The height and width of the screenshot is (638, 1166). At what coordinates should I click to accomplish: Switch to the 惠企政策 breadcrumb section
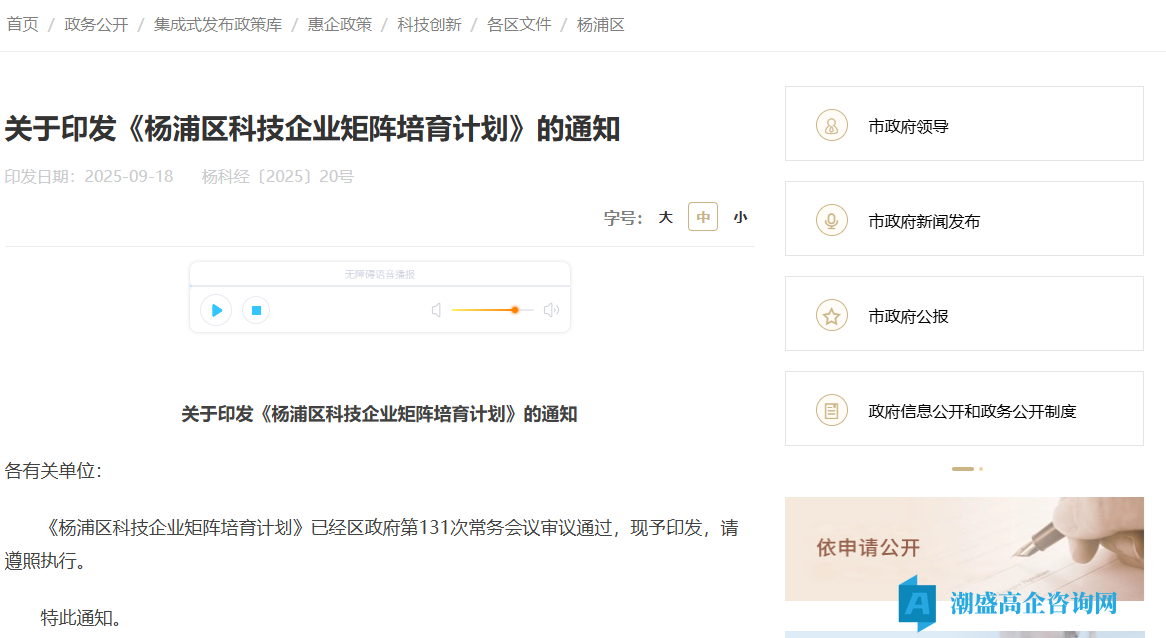339,24
